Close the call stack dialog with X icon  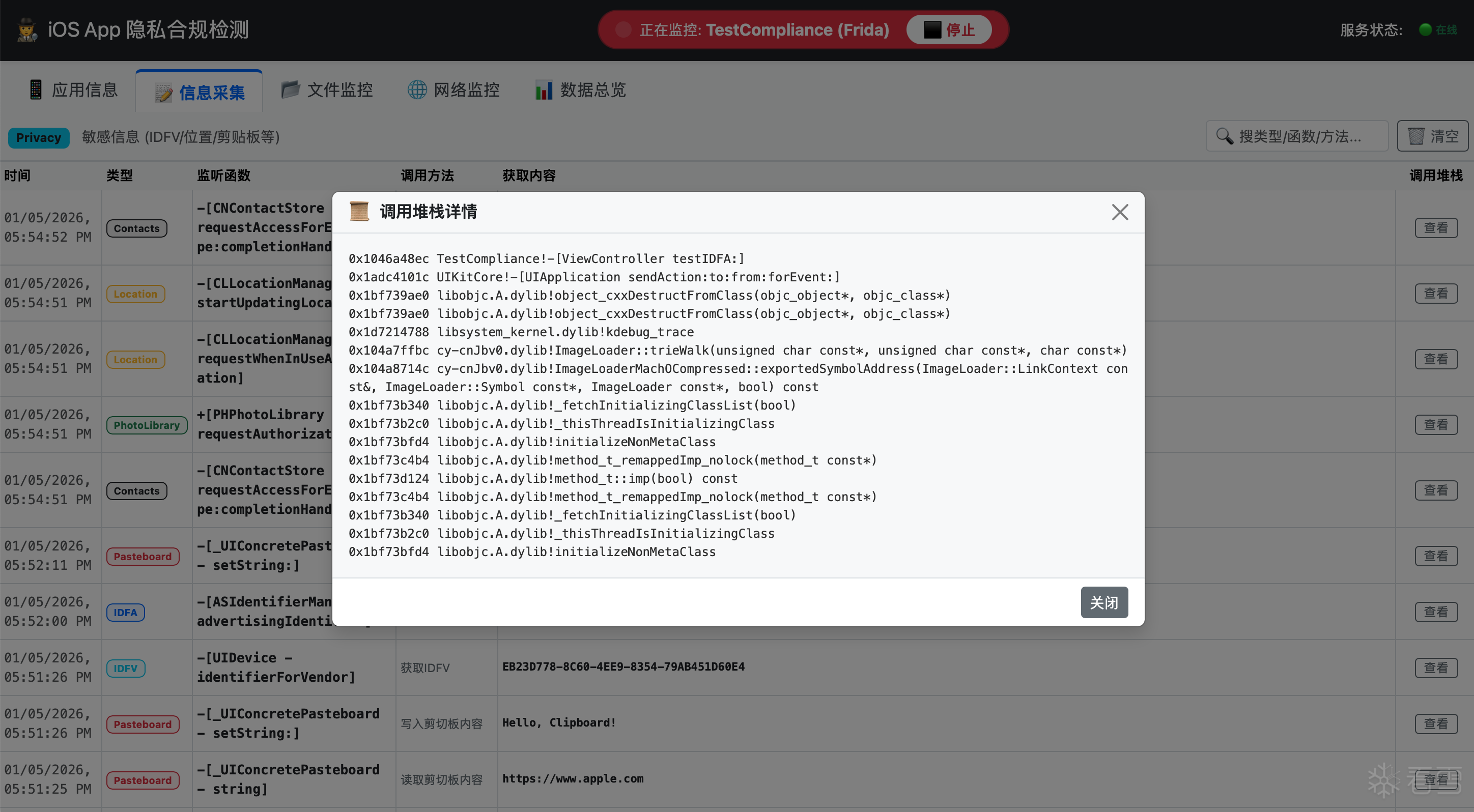[1119, 212]
